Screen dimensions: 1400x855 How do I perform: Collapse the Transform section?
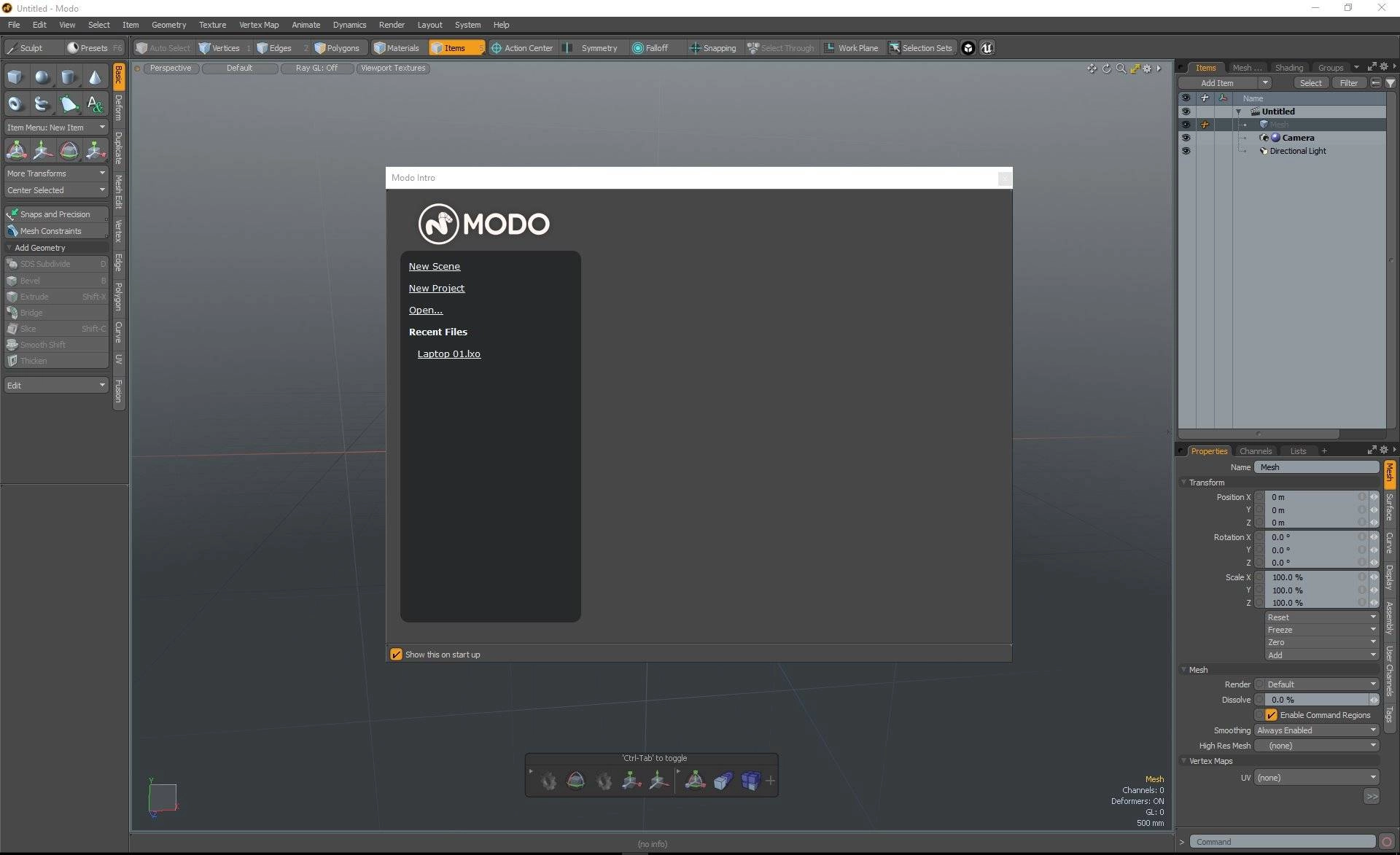point(1183,483)
